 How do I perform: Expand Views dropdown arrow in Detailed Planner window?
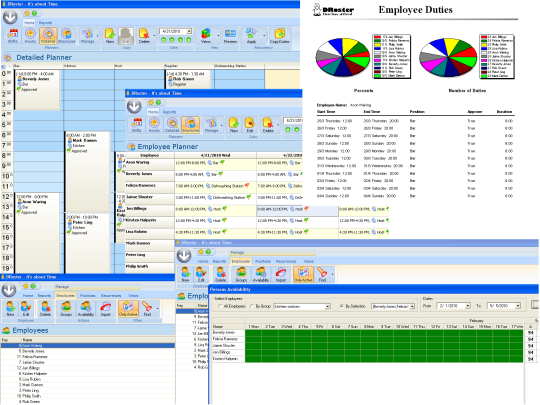[x=218, y=36]
